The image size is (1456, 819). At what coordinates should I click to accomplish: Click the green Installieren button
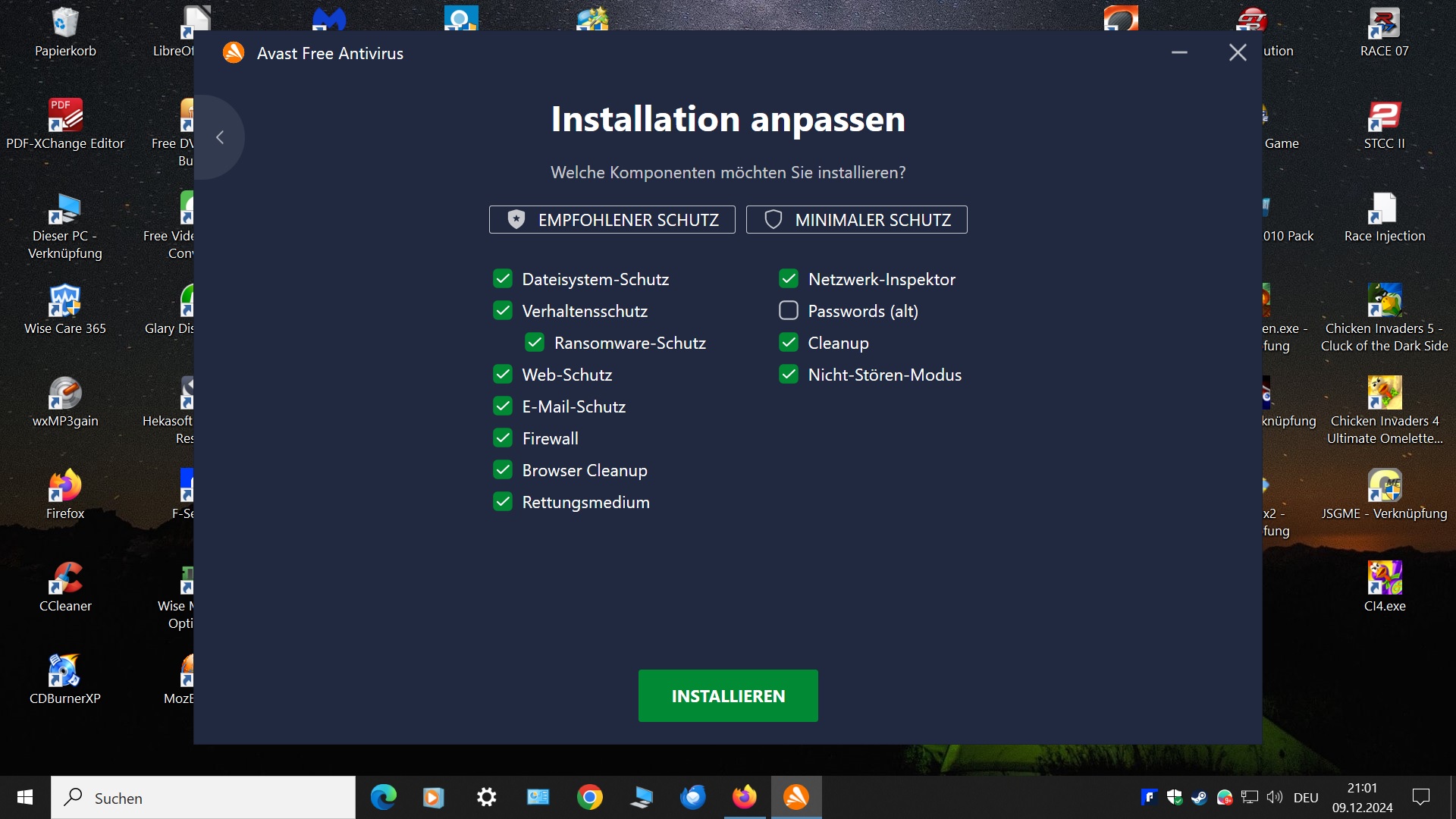pyautogui.click(x=728, y=695)
